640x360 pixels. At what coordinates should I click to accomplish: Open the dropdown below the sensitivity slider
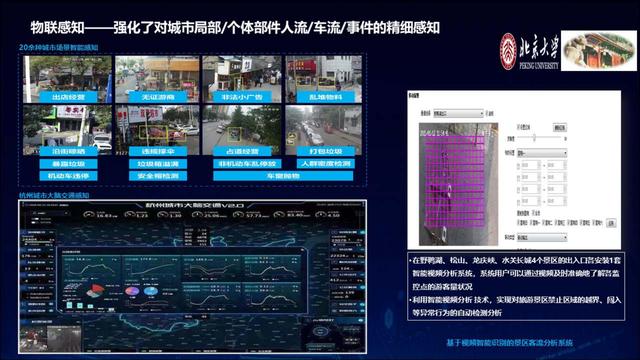pyautogui.click(x=542, y=153)
